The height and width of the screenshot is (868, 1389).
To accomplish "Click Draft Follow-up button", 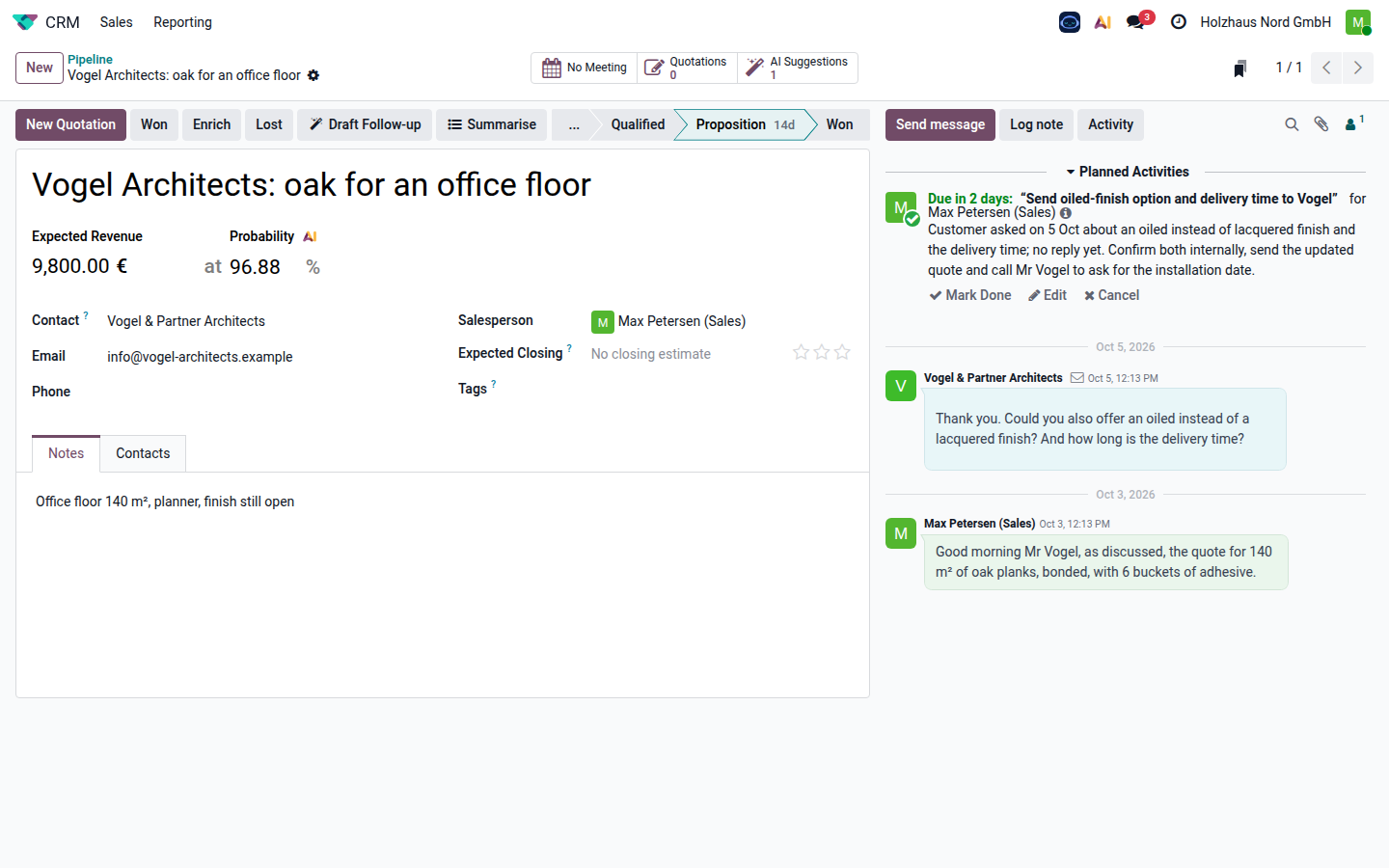I will [365, 124].
